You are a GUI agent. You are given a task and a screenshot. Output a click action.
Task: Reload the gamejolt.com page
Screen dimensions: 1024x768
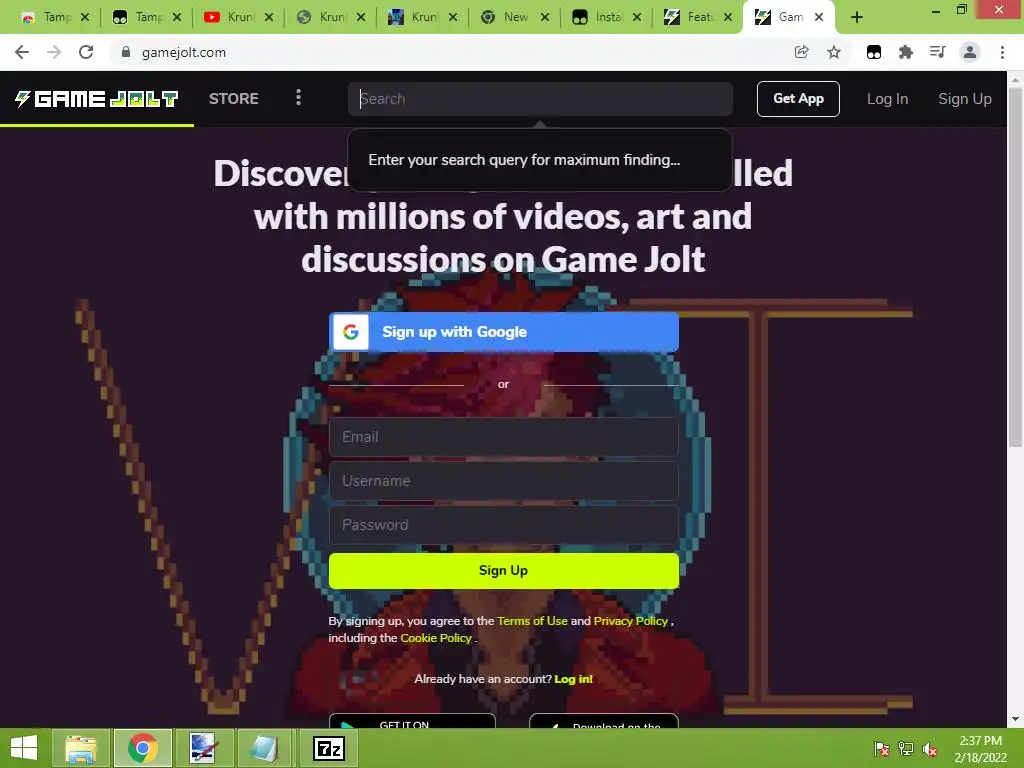click(86, 52)
